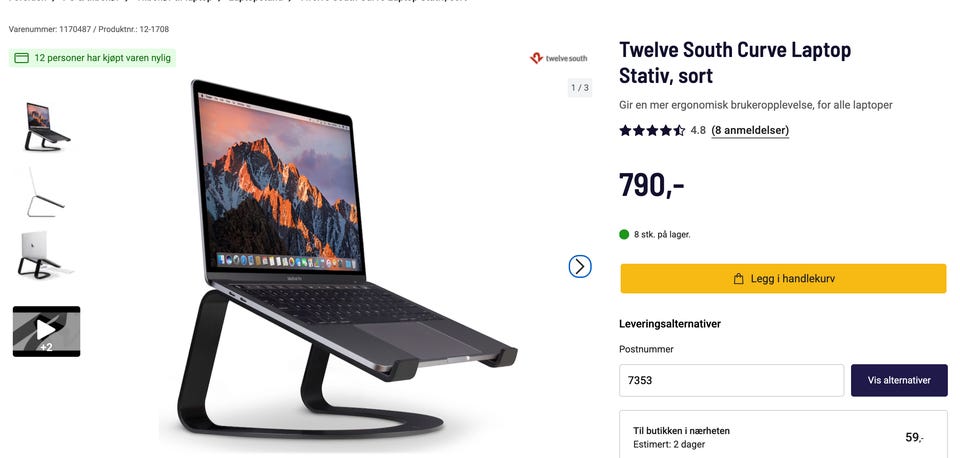The height and width of the screenshot is (458, 960).
Task: Click the 1 / 3 image counter
Action: pos(580,88)
